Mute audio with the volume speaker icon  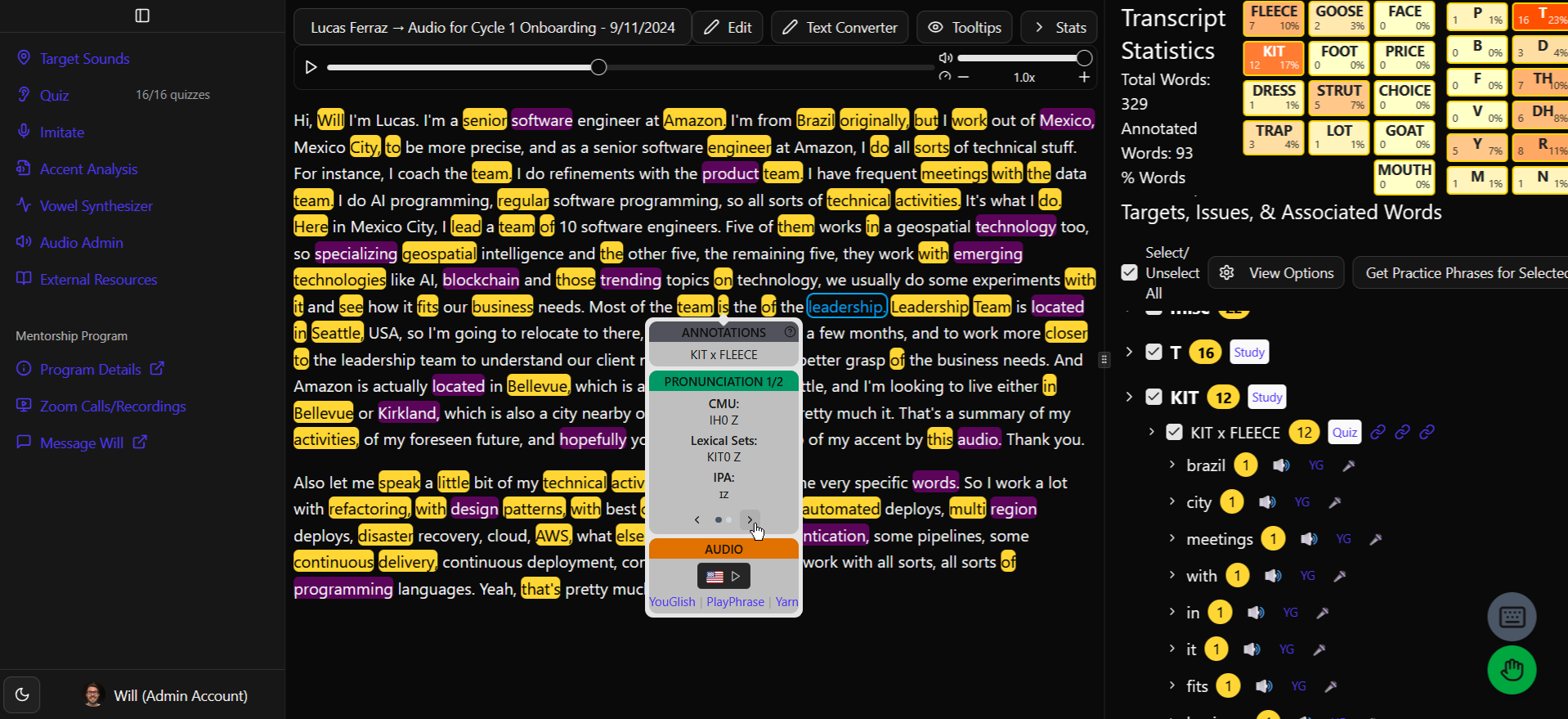(x=946, y=58)
